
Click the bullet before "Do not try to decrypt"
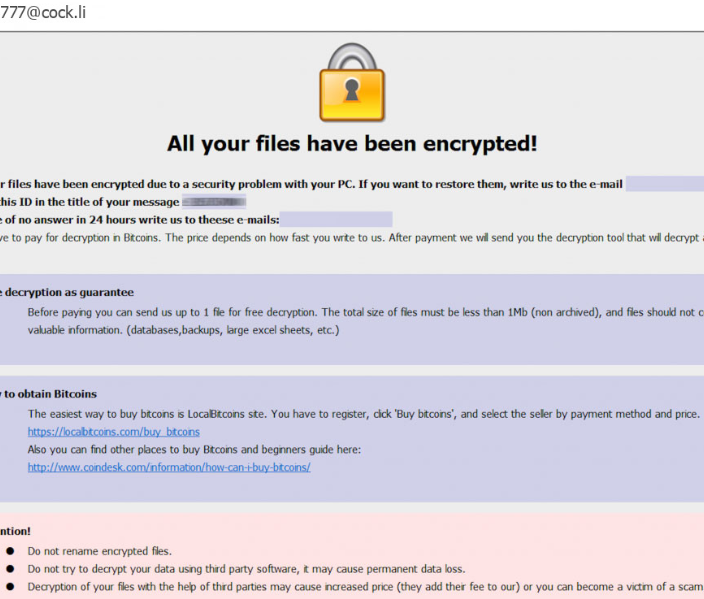click(10, 569)
